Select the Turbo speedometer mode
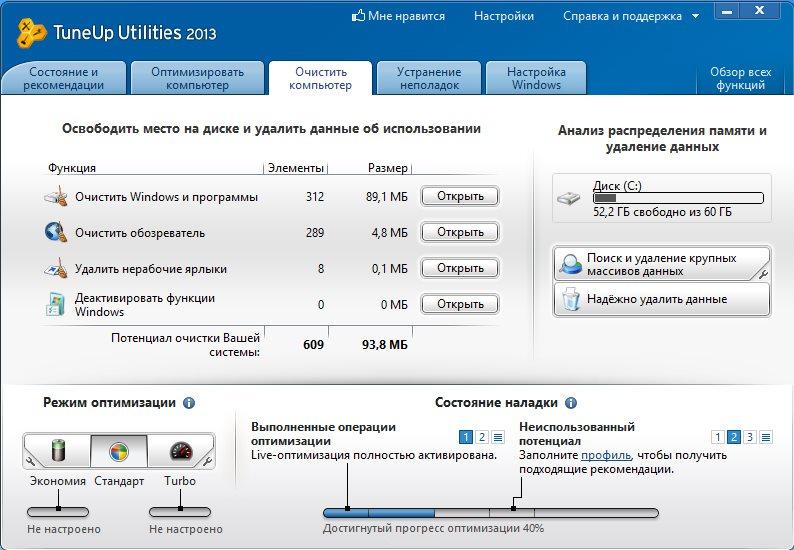The image size is (794, 550). tap(180, 451)
